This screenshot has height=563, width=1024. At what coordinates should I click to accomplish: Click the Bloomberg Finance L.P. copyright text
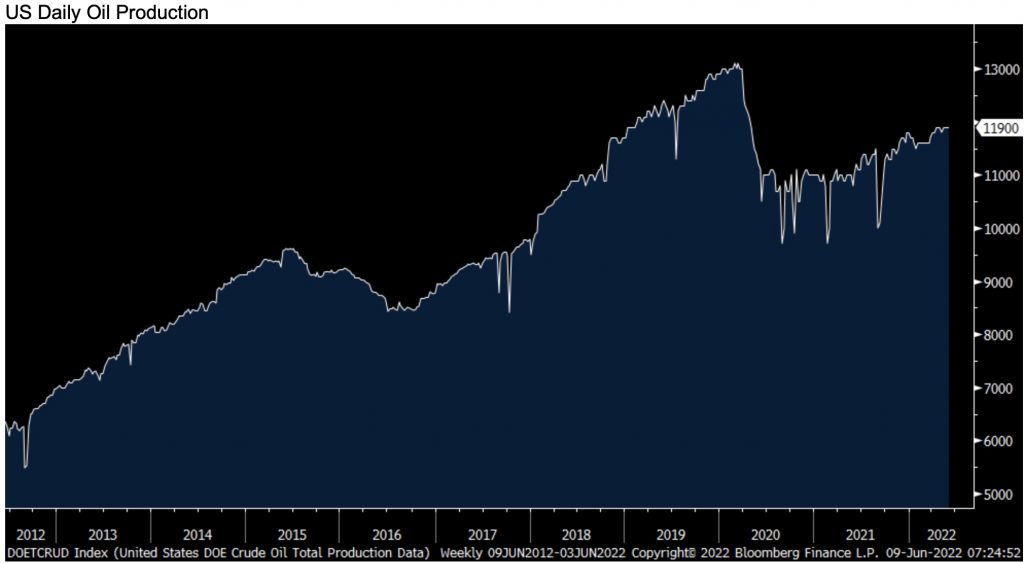(787, 553)
